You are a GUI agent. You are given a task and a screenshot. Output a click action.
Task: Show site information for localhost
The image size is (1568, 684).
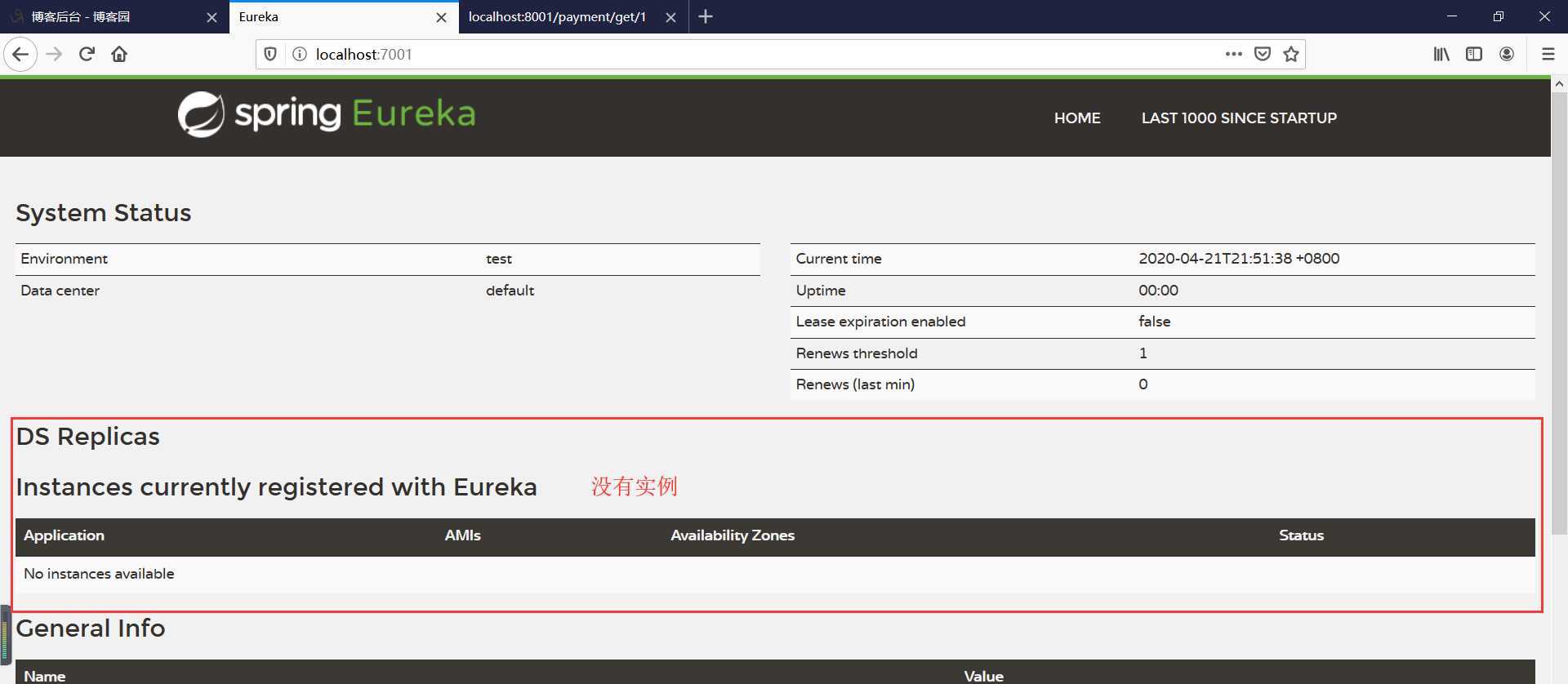tap(300, 54)
